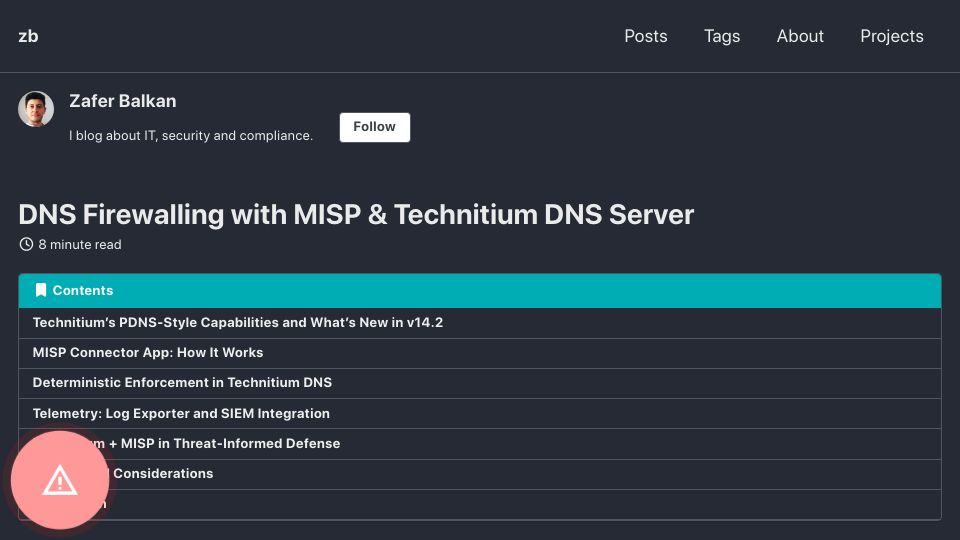The height and width of the screenshot is (540, 960).
Task: Click the Zafer Balkan author name
Action: (x=122, y=101)
